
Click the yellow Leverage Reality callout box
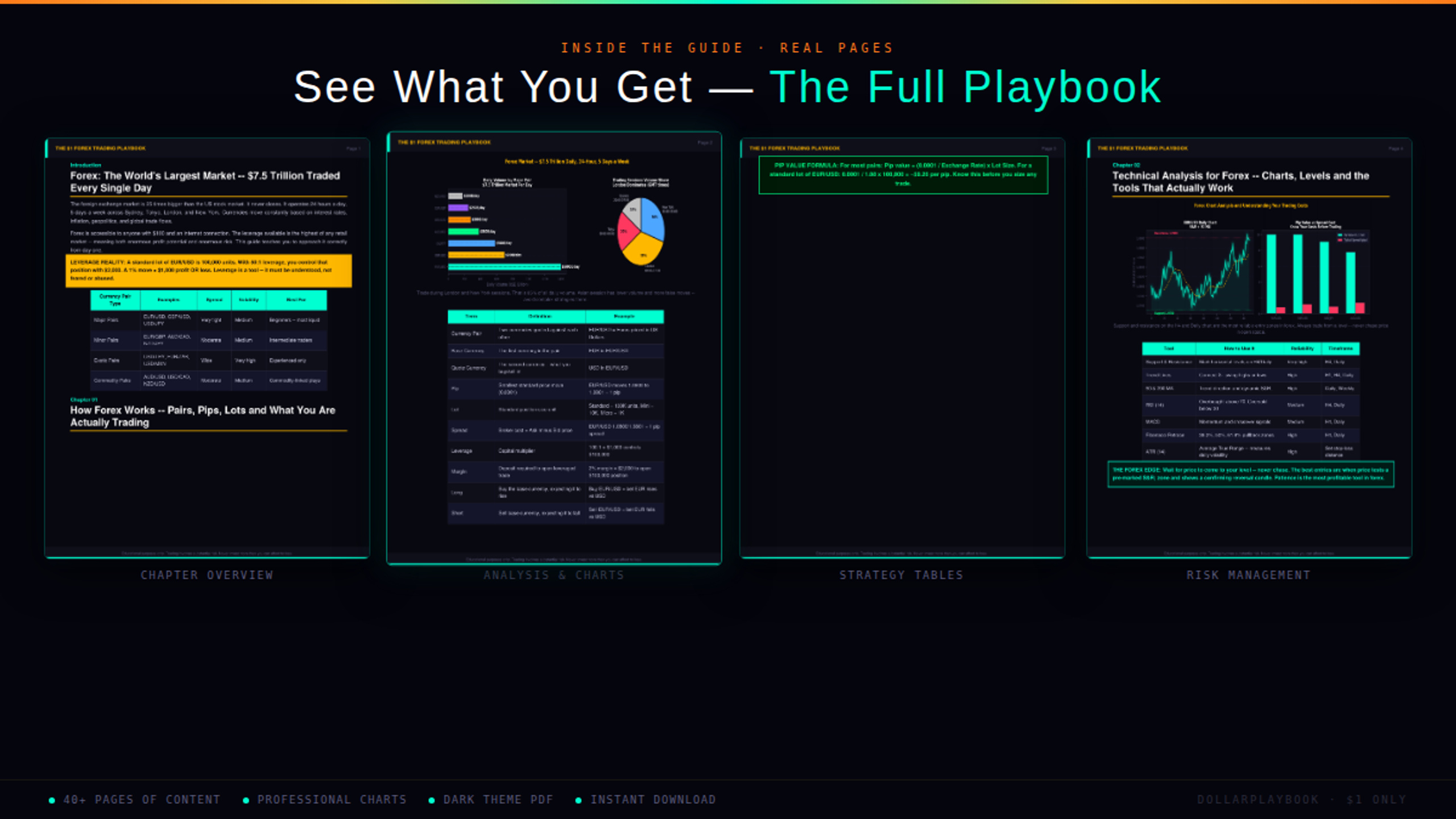tap(209, 271)
